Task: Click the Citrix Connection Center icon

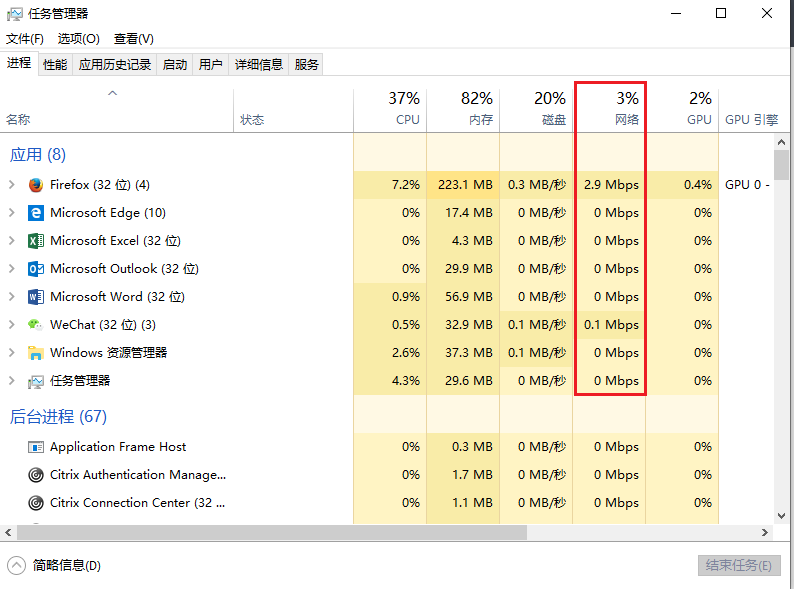Action: coord(35,503)
